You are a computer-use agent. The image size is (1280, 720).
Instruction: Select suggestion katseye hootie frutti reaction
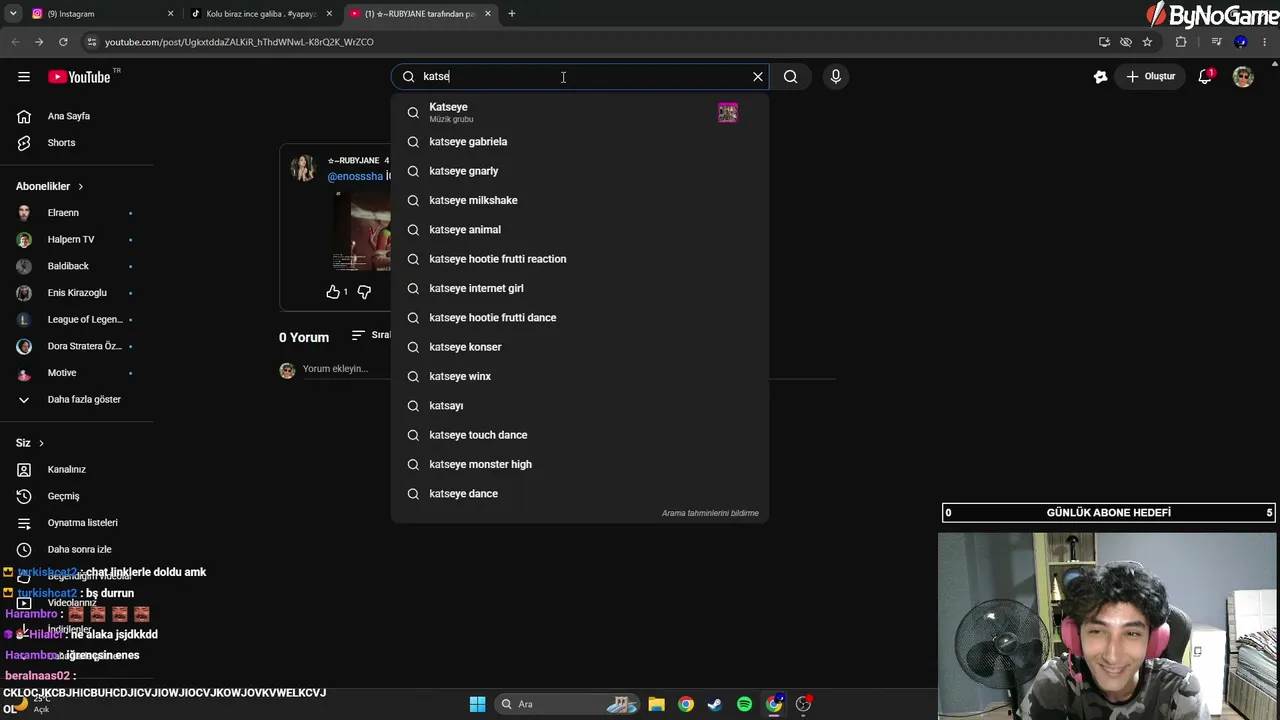tap(580, 259)
